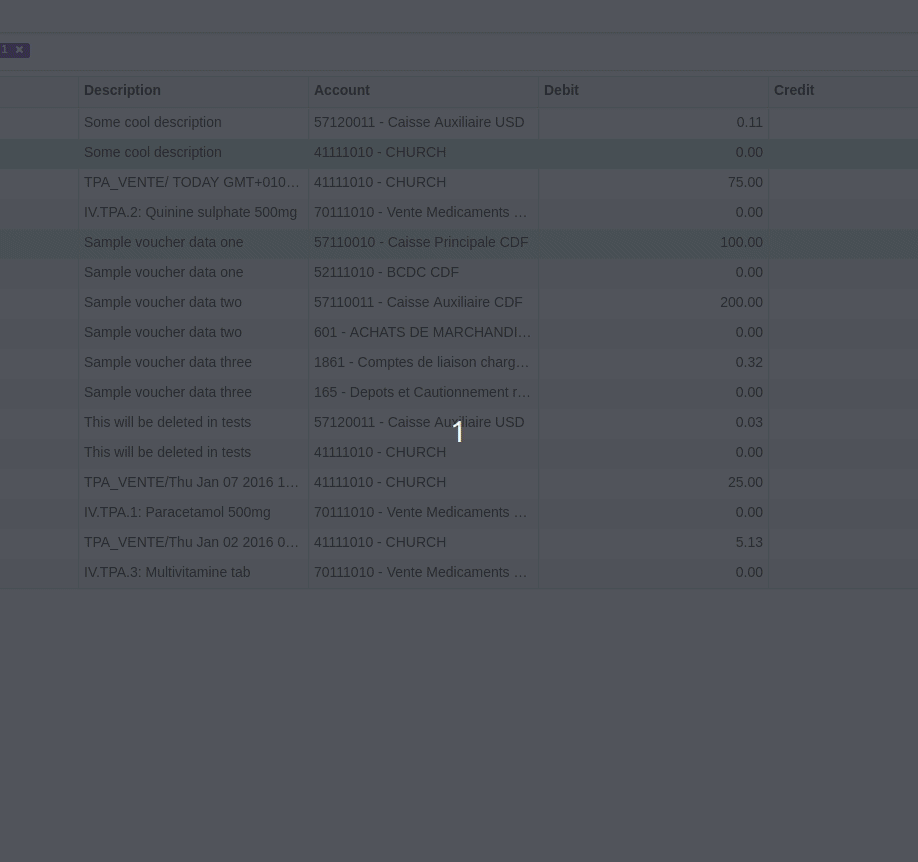Remove the active filter tag

pyautogui.click(x=19, y=49)
